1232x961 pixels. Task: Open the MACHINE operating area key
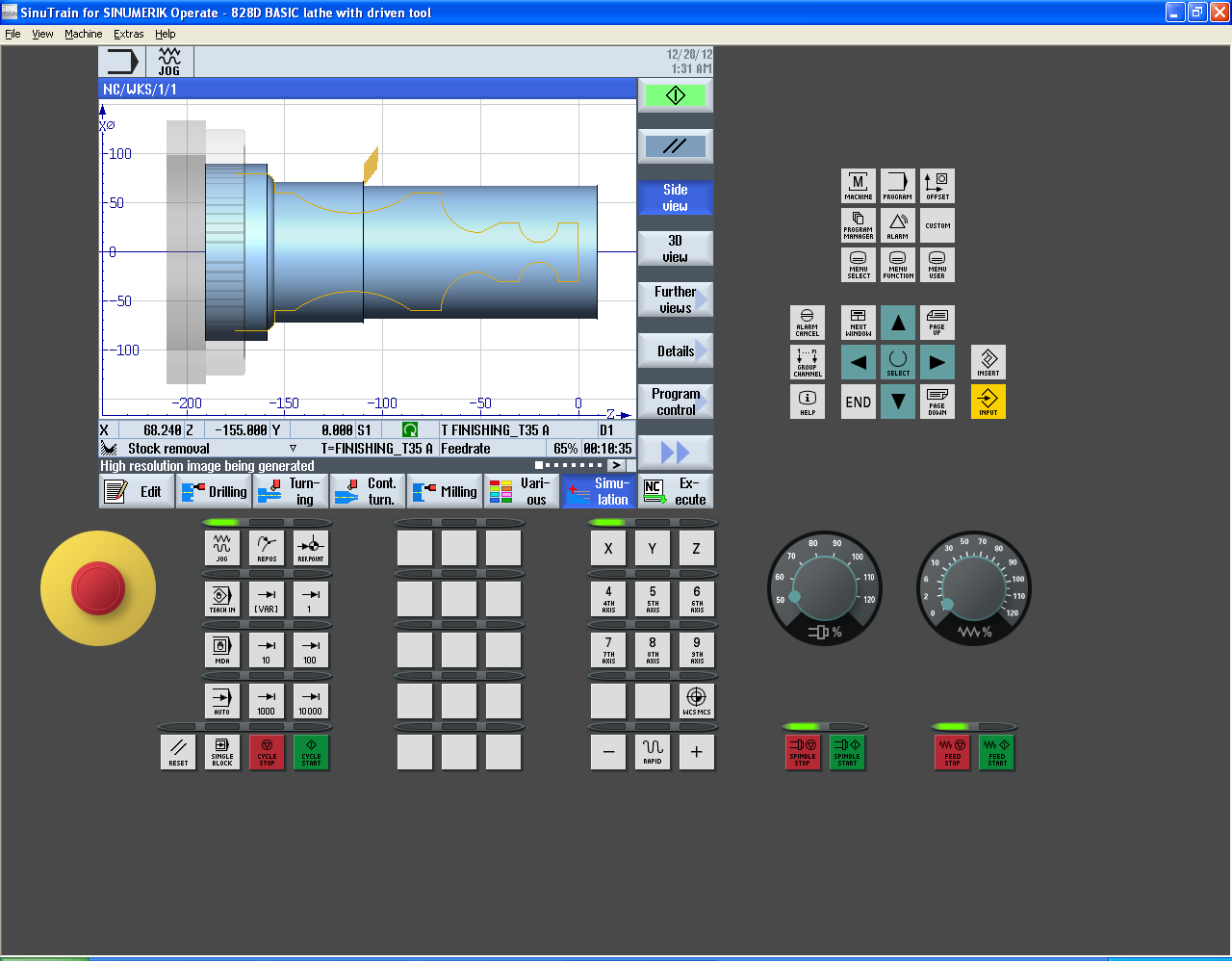pyautogui.click(x=859, y=186)
